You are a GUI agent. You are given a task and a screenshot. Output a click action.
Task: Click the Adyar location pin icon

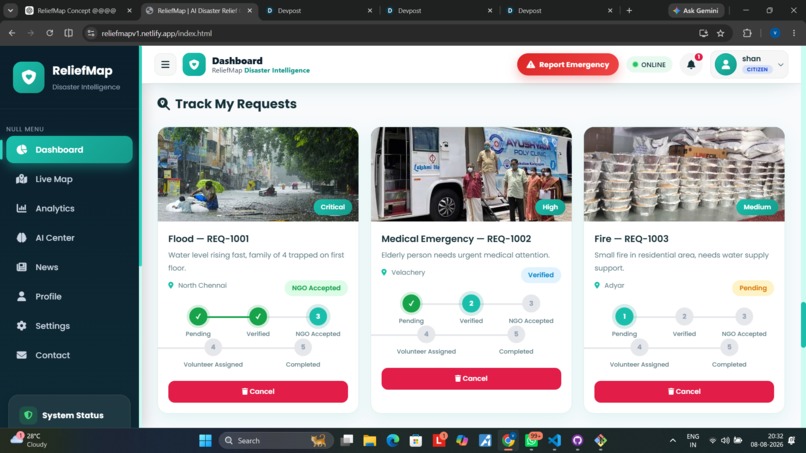tap(597, 285)
